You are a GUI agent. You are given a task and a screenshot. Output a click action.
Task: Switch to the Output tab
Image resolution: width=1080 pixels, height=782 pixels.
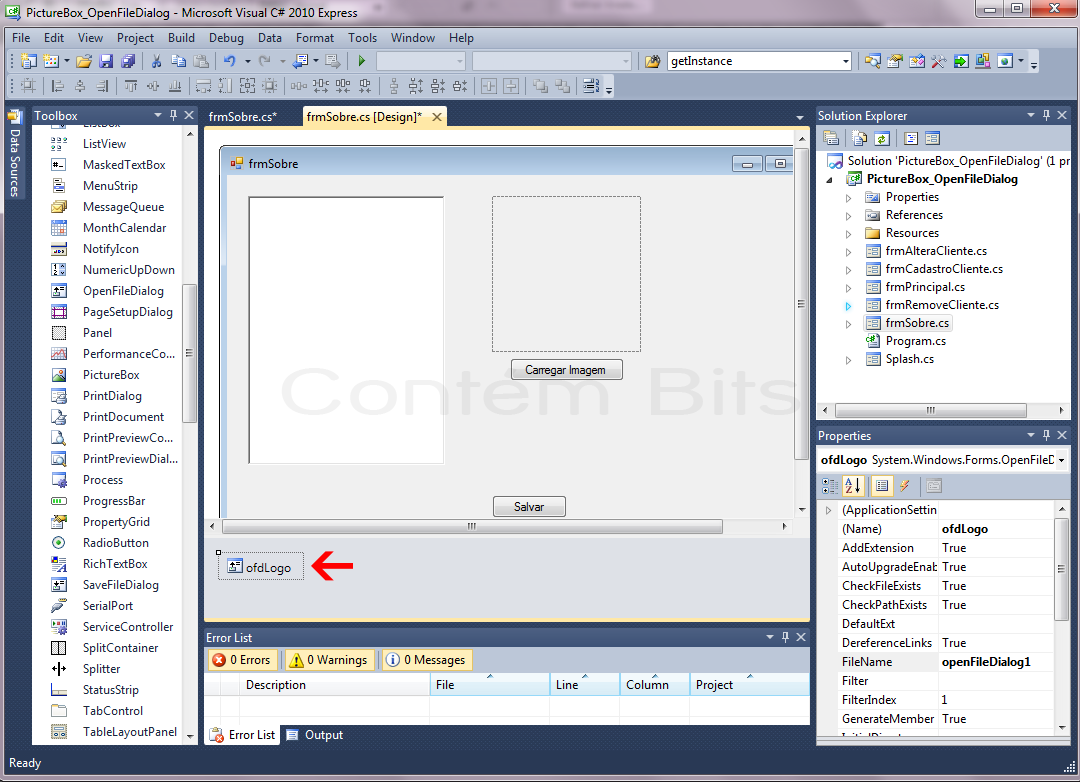click(x=315, y=735)
